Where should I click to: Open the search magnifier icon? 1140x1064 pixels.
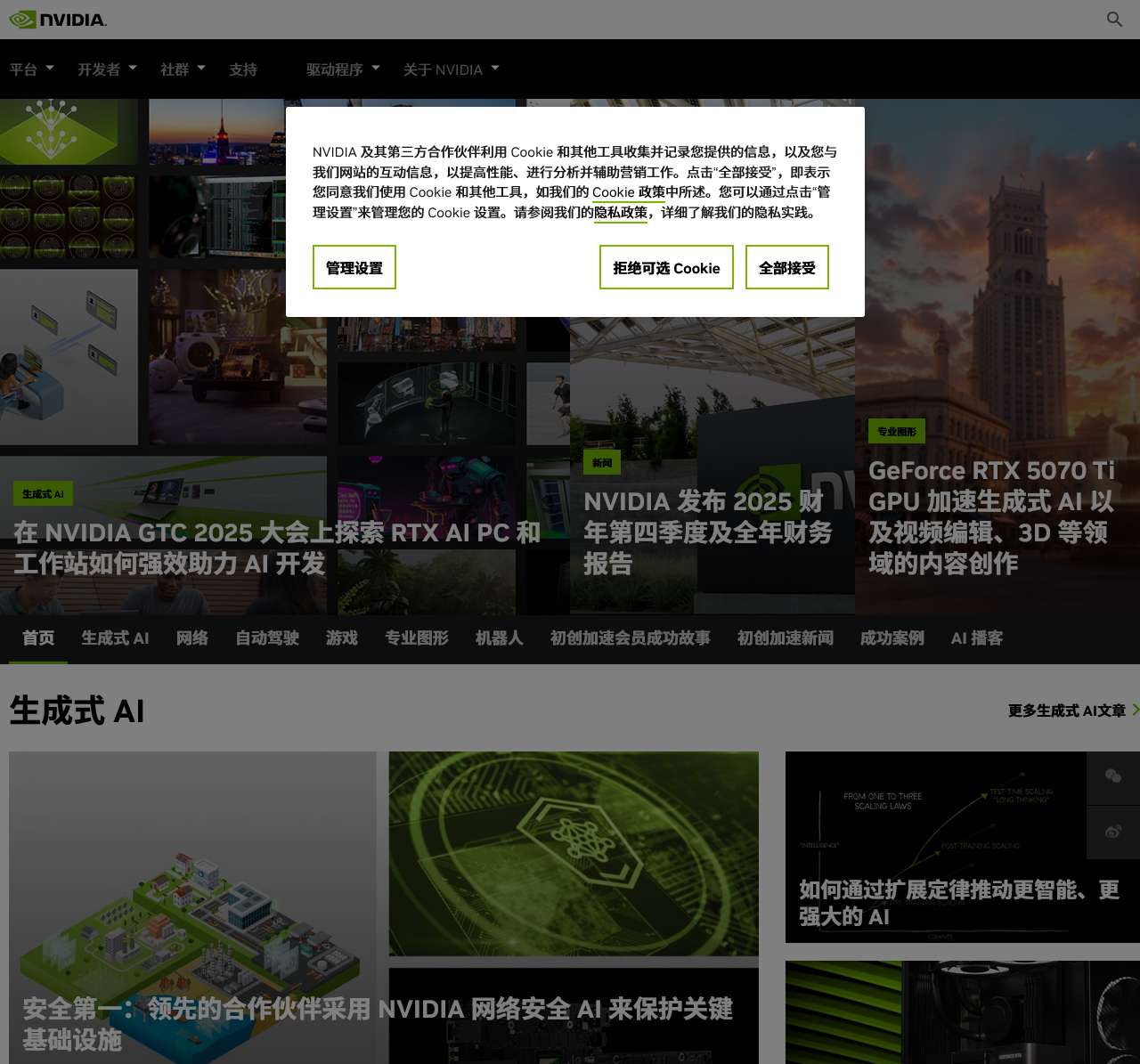click(x=1114, y=20)
